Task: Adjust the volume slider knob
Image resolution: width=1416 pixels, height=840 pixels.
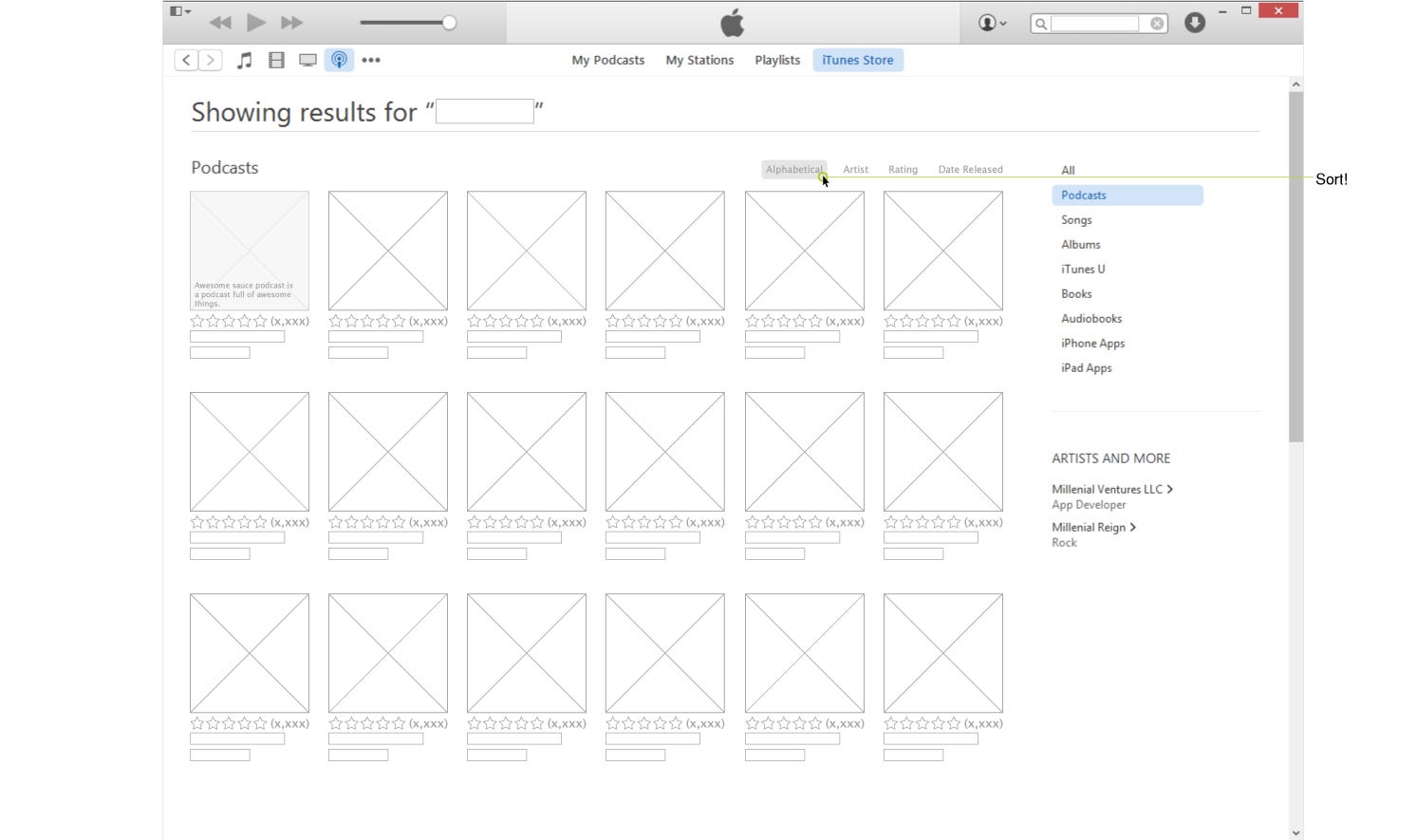Action: (449, 23)
